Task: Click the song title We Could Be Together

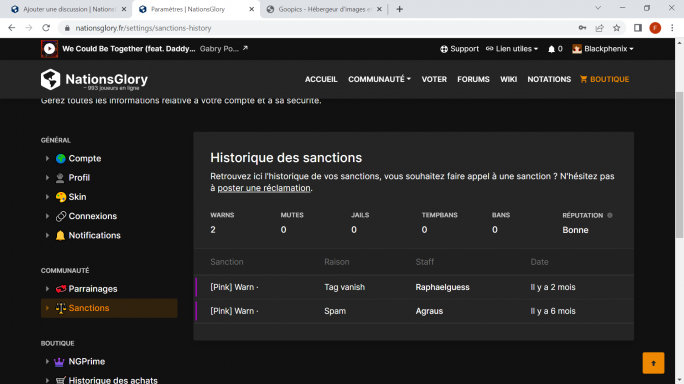Action: click(129, 48)
